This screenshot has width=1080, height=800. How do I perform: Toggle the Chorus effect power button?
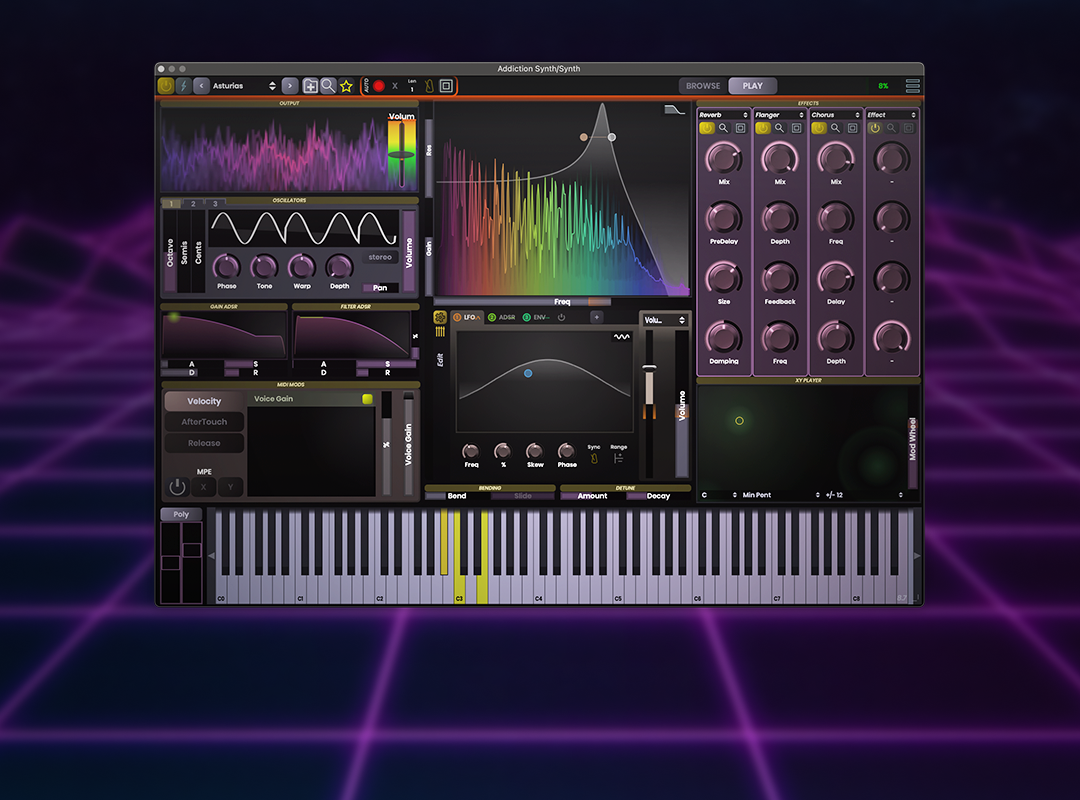tap(818, 128)
